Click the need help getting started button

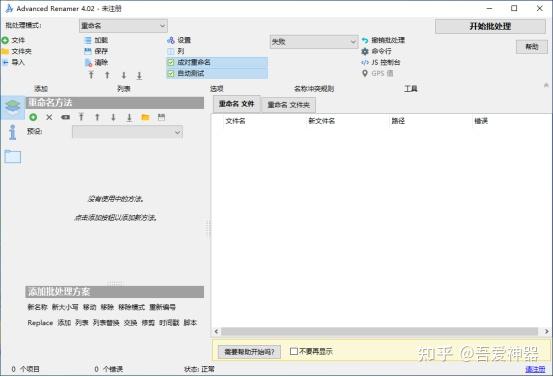point(249,352)
